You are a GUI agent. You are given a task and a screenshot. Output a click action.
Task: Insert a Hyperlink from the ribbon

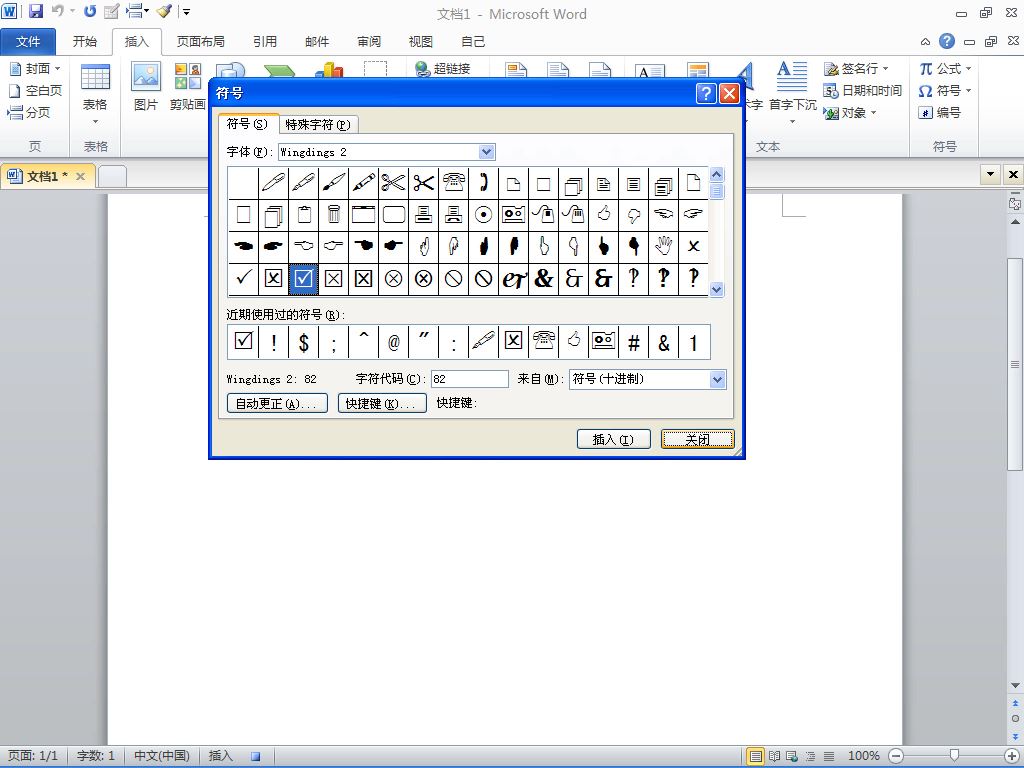click(x=443, y=69)
